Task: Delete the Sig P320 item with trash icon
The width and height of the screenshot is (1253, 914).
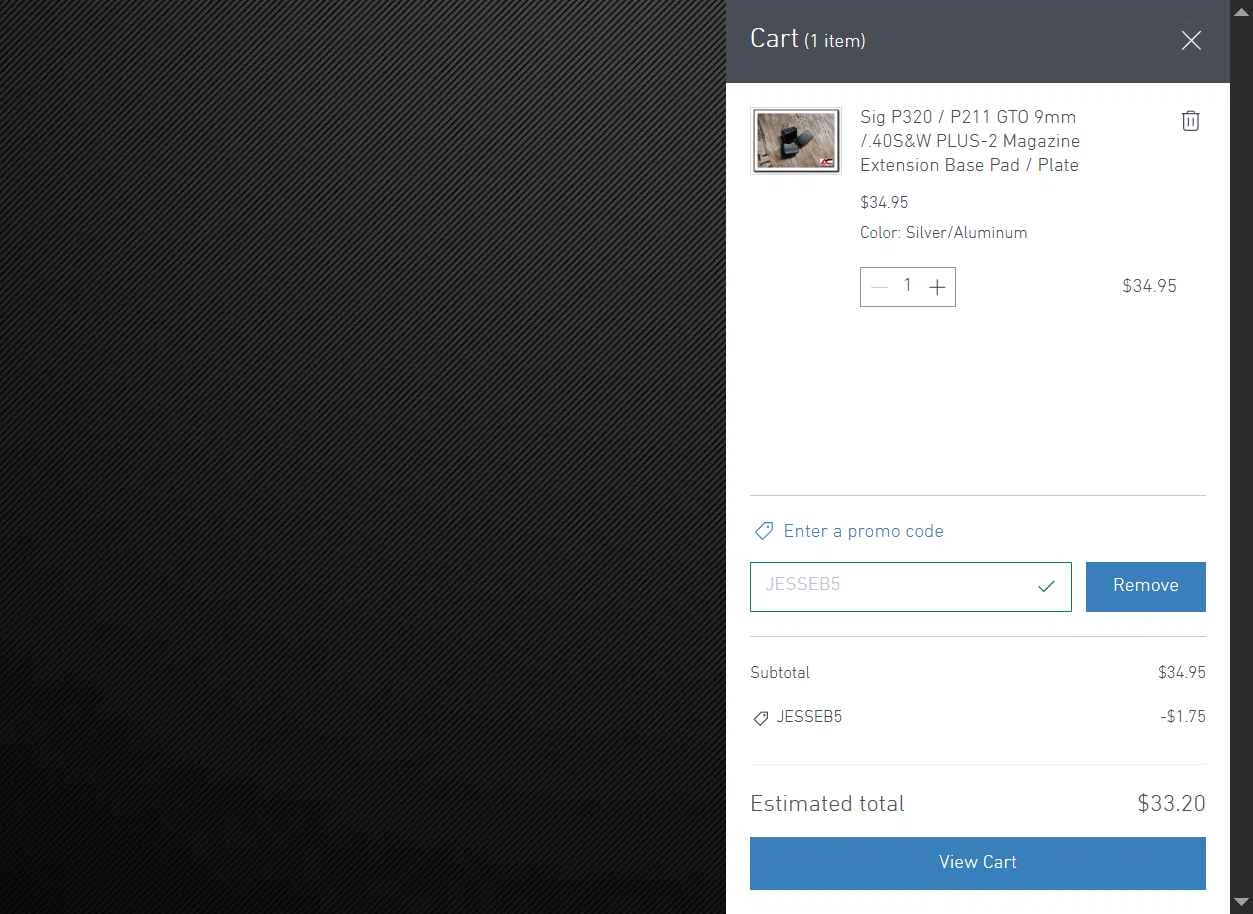Action: pyautogui.click(x=1190, y=121)
